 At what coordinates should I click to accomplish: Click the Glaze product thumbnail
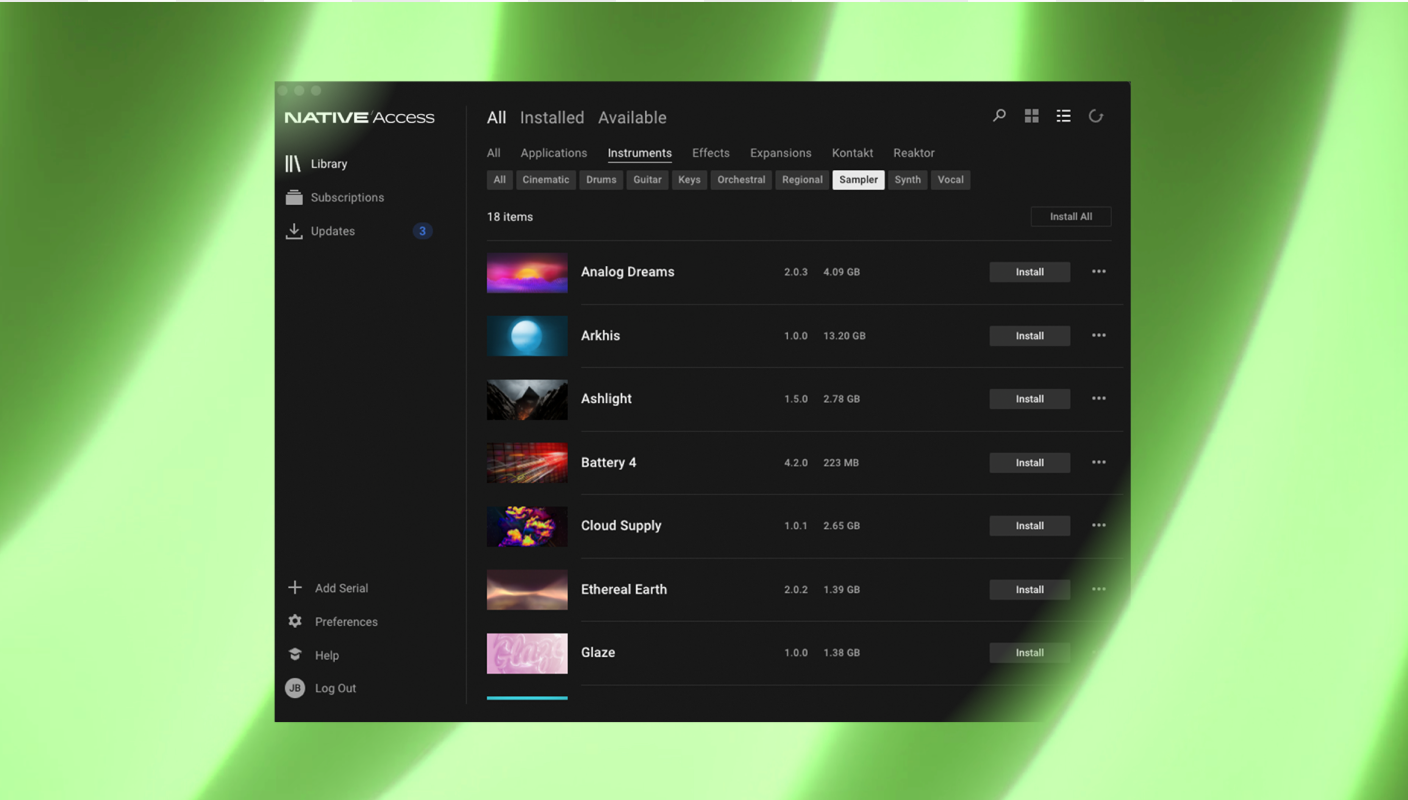[x=527, y=653]
